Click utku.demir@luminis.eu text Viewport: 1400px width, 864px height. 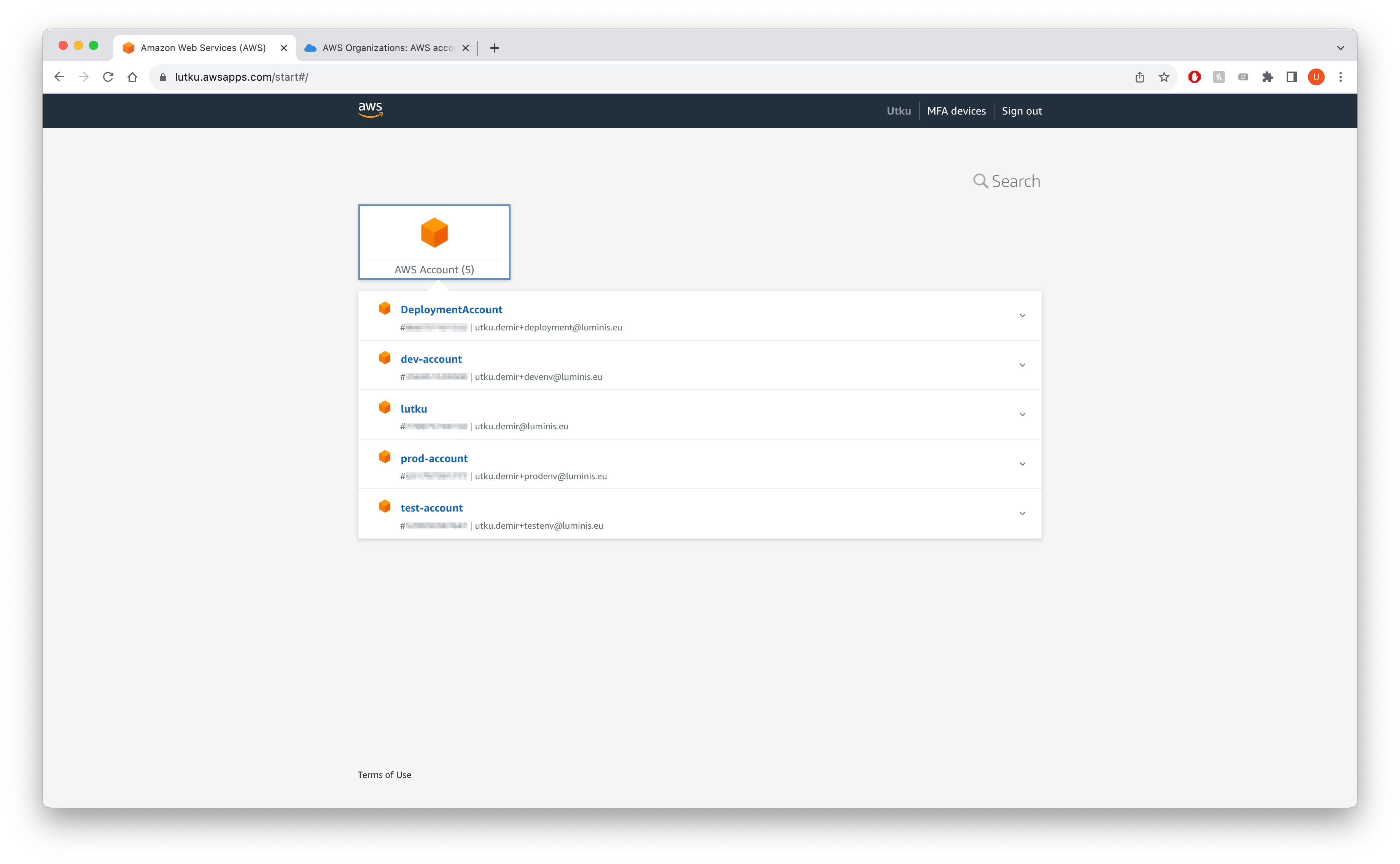coord(522,426)
